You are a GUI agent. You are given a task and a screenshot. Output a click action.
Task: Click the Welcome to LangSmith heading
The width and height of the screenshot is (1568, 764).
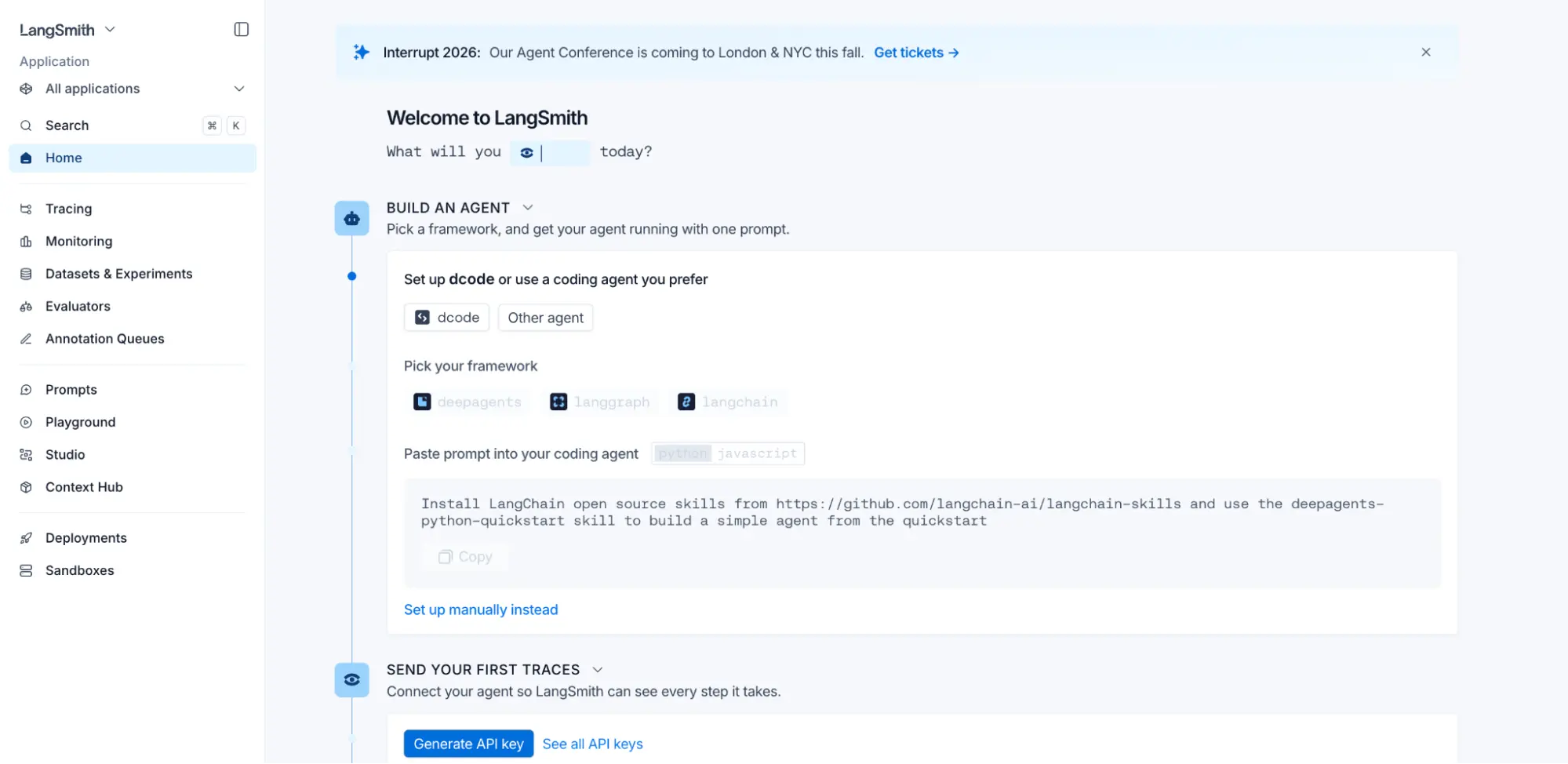tap(487, 118)
